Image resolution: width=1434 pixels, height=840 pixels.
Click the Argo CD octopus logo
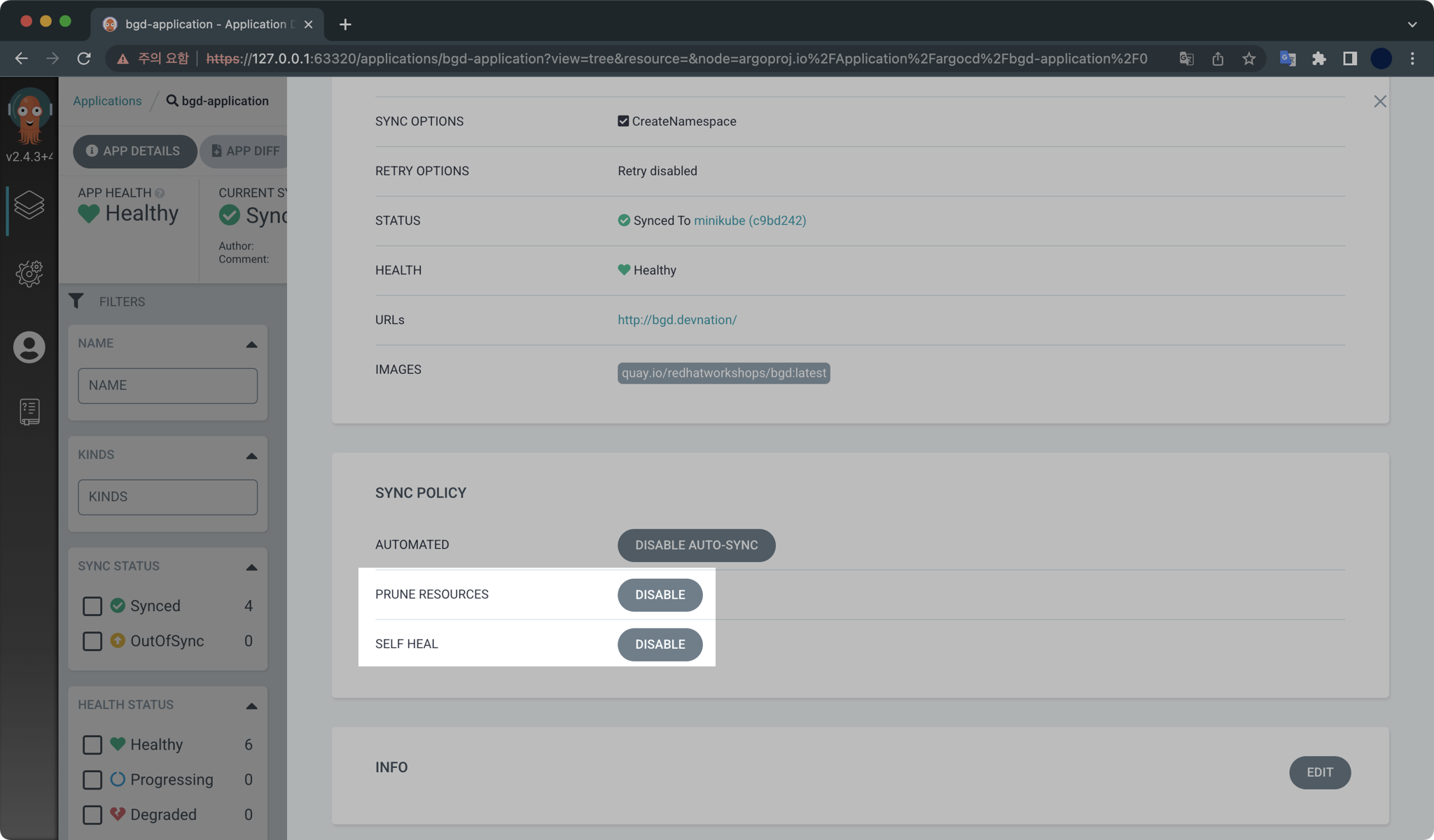(x=29, y=115)
